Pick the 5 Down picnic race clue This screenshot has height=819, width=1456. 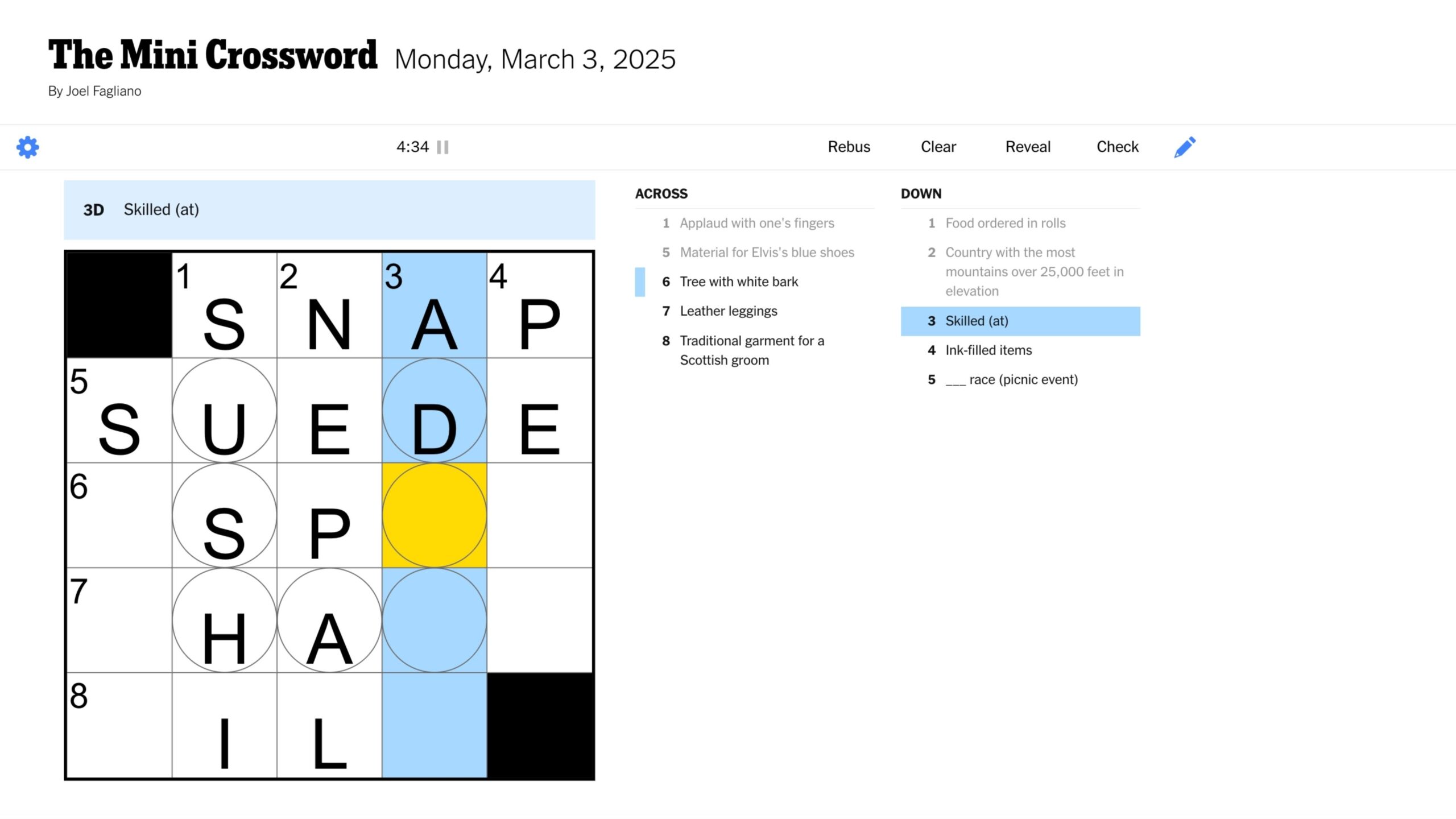tap(1011, 380)
